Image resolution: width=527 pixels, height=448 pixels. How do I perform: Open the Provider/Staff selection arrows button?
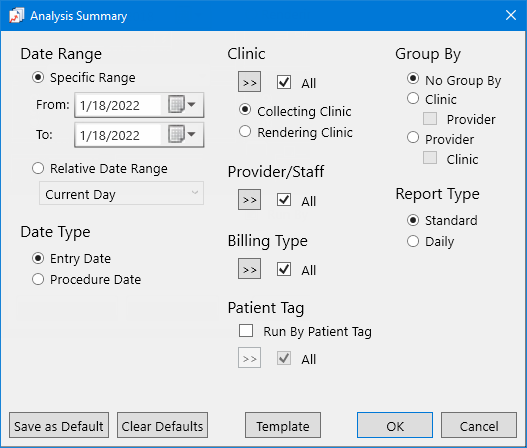coord(249,200)
